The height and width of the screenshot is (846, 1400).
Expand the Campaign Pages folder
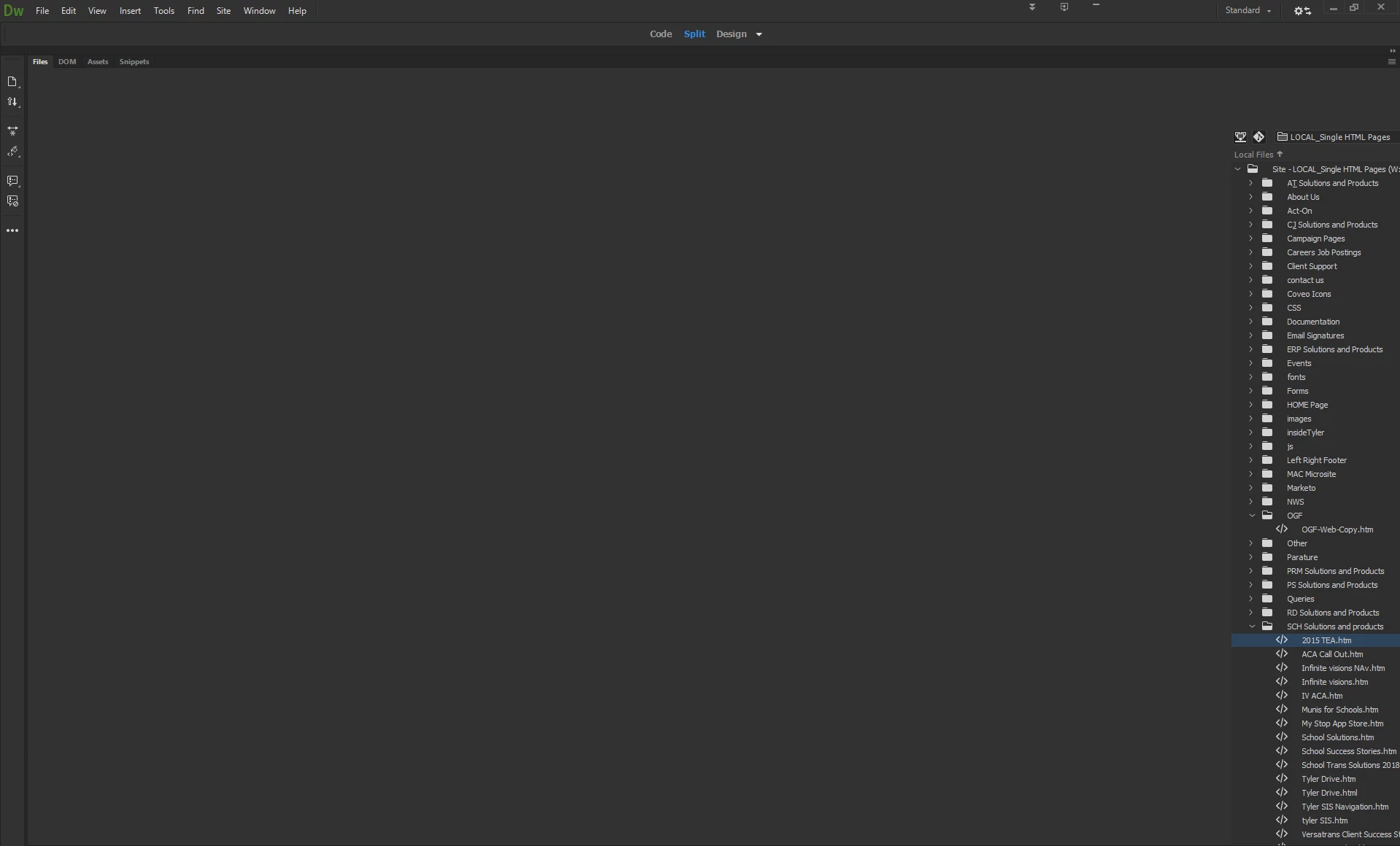pyautogui.click(x=1251, y=238)
